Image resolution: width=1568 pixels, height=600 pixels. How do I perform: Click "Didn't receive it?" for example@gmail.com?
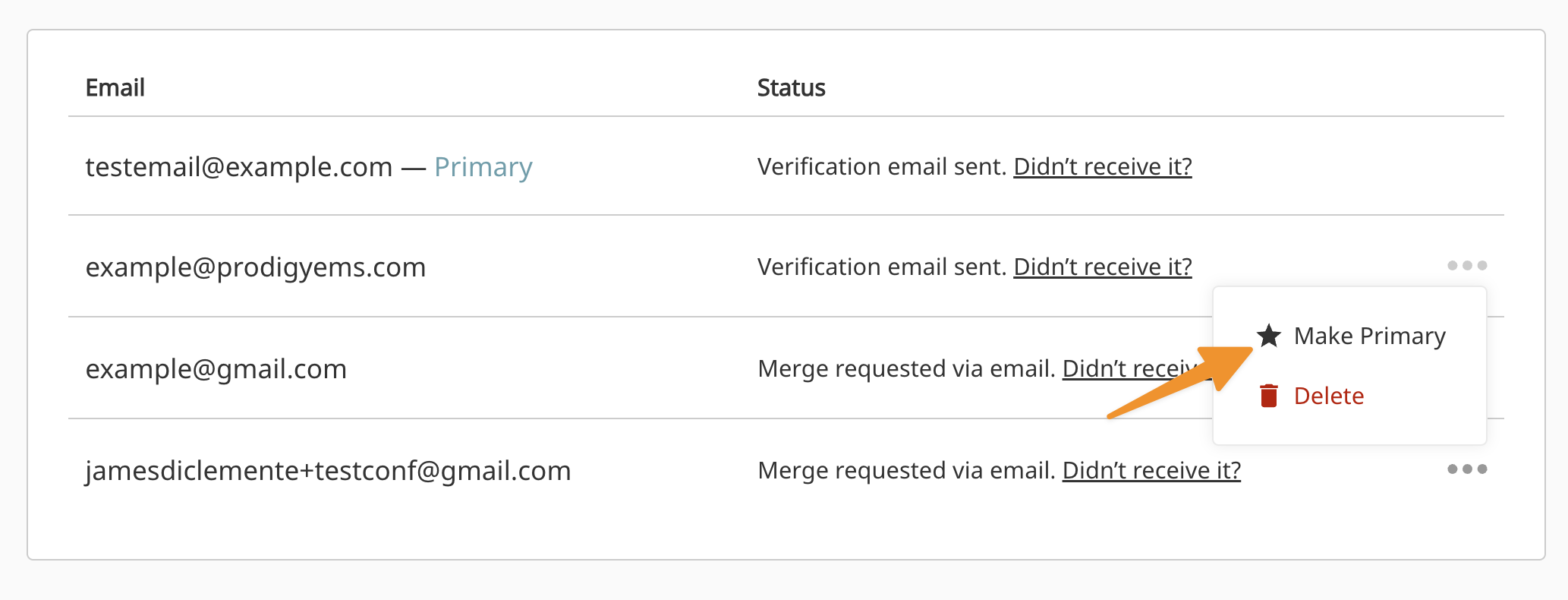[x=1123, y=369]
